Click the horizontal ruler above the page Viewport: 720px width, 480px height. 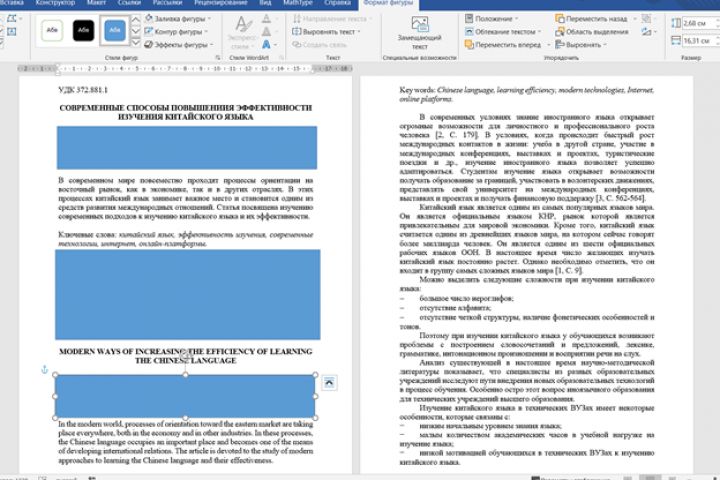click(x=185, y=68)
